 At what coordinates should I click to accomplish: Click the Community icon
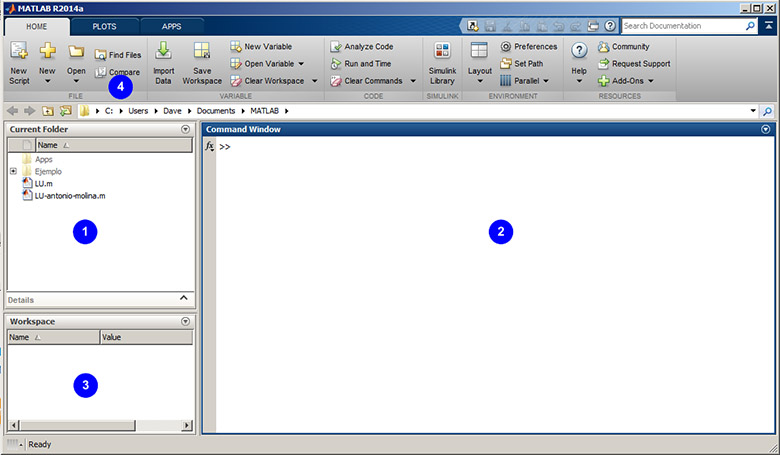click(x=603, y=47)
